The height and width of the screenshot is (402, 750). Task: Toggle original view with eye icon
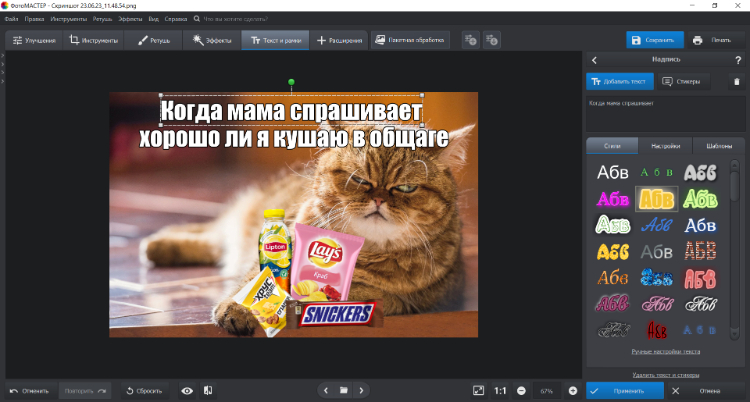point(187,391)
